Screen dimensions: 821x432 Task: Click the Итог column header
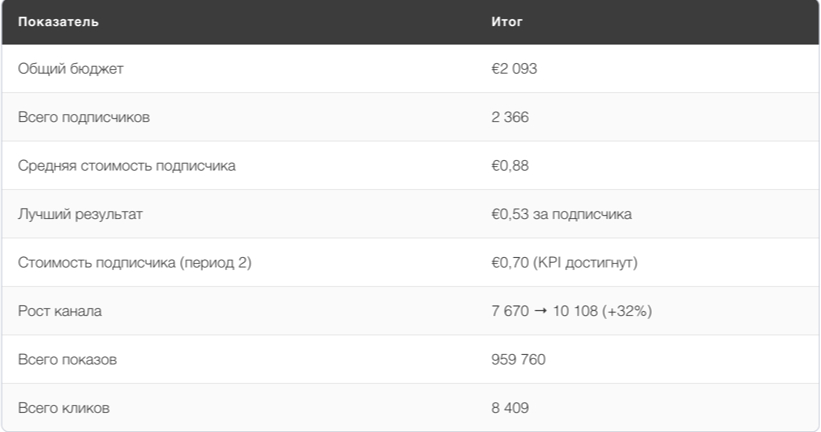point(507,21)
